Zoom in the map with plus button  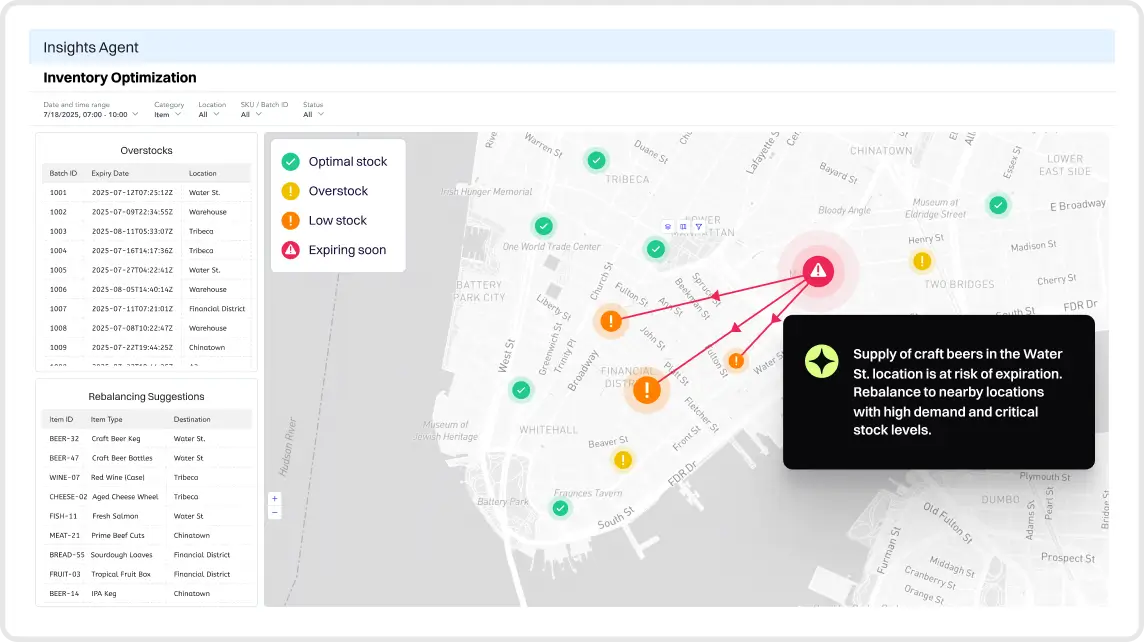tap(275, 498)
